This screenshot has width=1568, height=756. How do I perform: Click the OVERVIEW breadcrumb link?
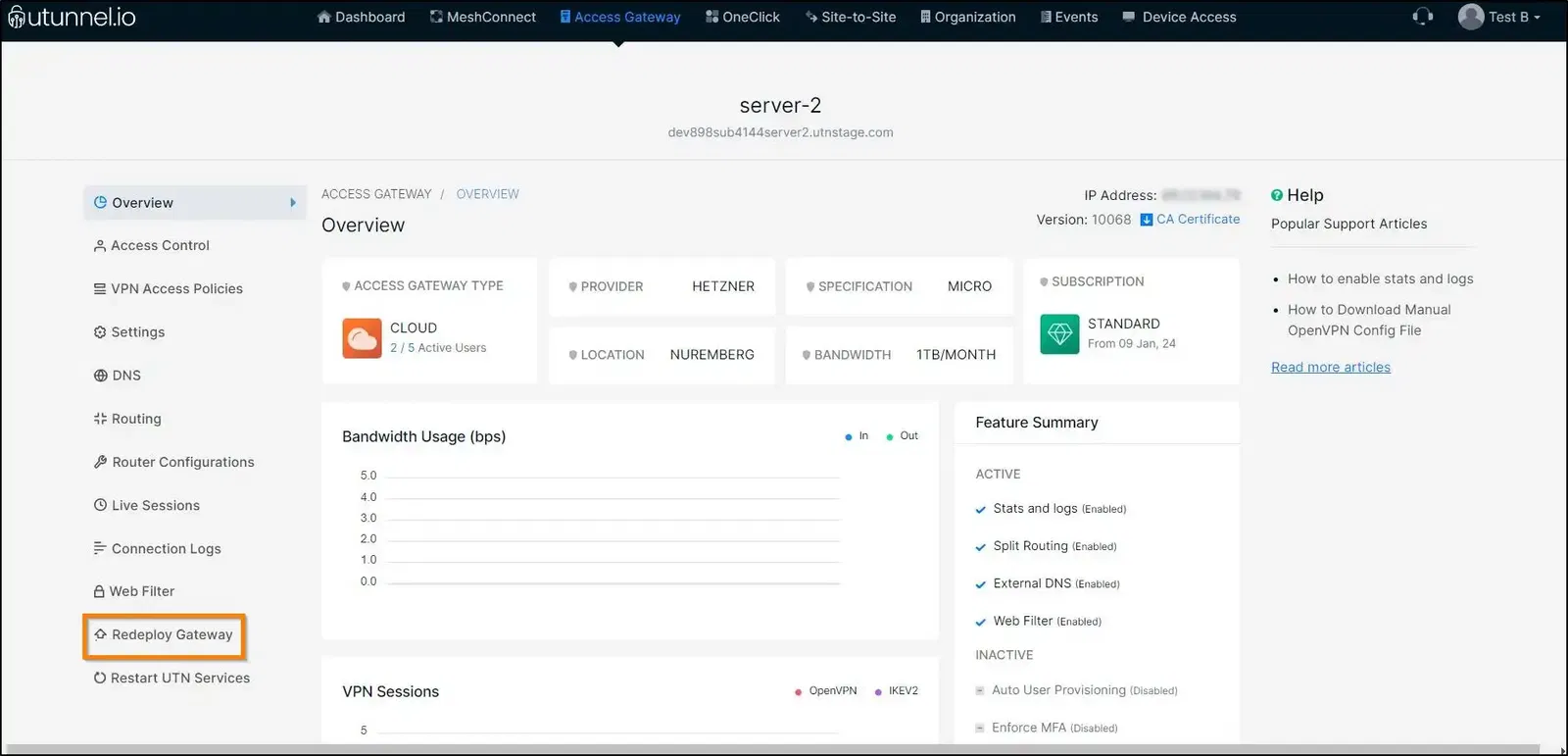(487, 194)
